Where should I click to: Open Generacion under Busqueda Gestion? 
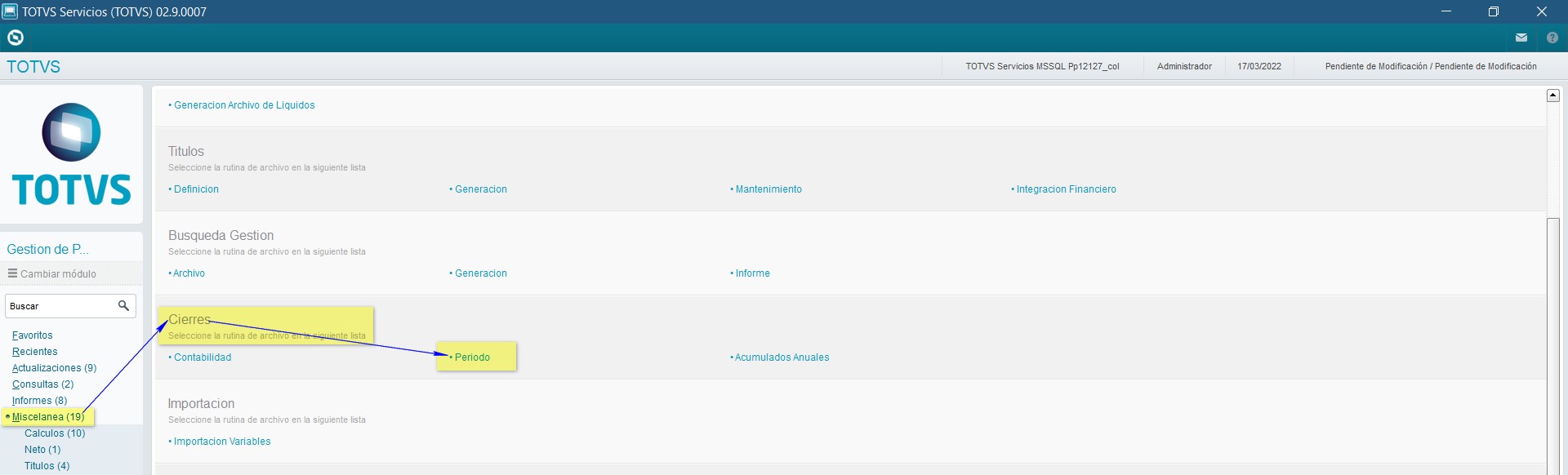coord(480,273)
